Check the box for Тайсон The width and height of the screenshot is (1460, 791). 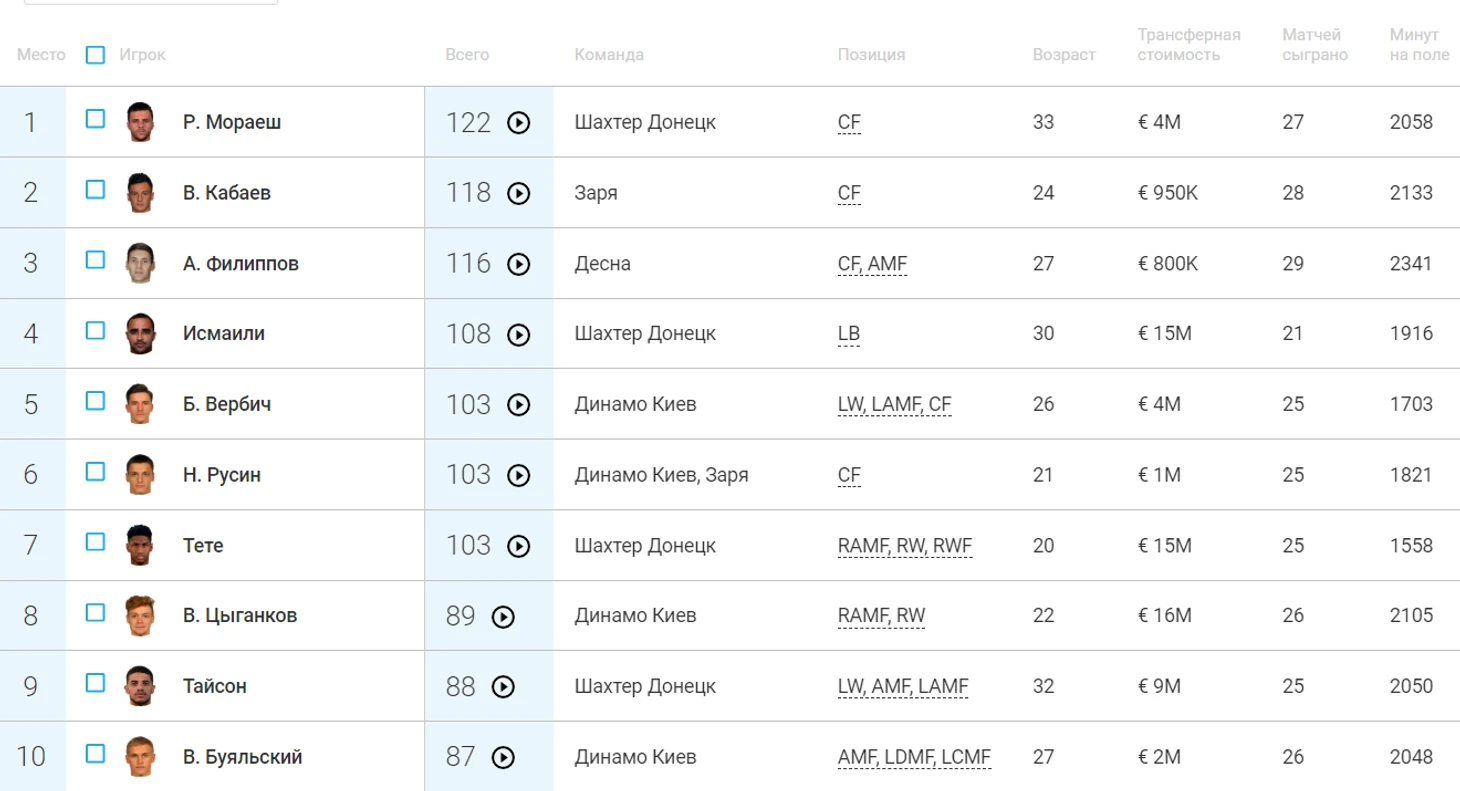tap(95, 683)
